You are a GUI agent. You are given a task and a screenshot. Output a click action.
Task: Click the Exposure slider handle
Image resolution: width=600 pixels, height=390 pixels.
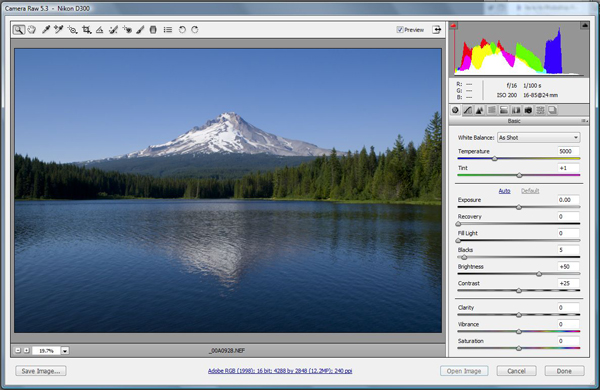[x=519, y=207]
